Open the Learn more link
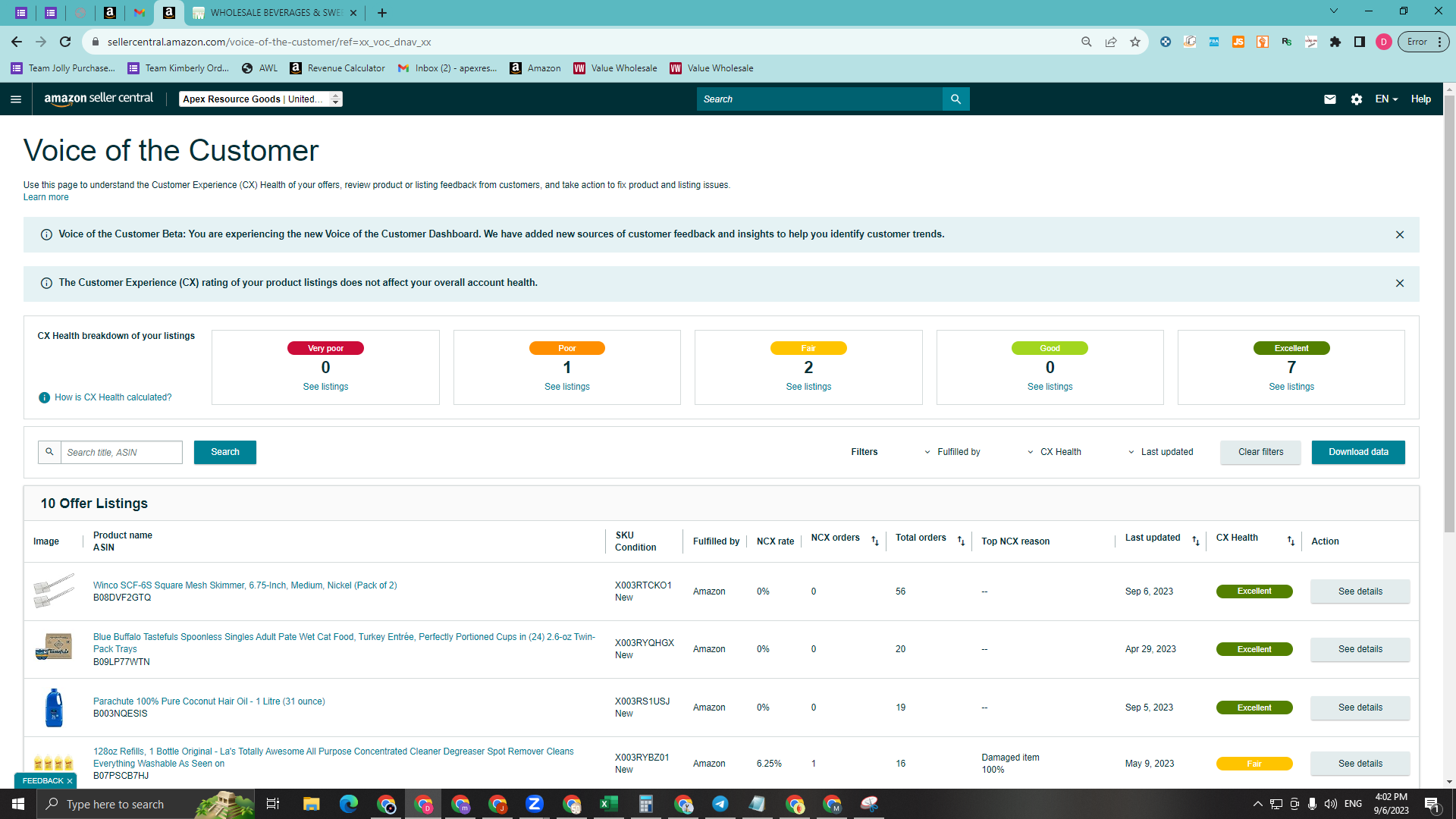The image size is (1456, 819). pos(45,198)
